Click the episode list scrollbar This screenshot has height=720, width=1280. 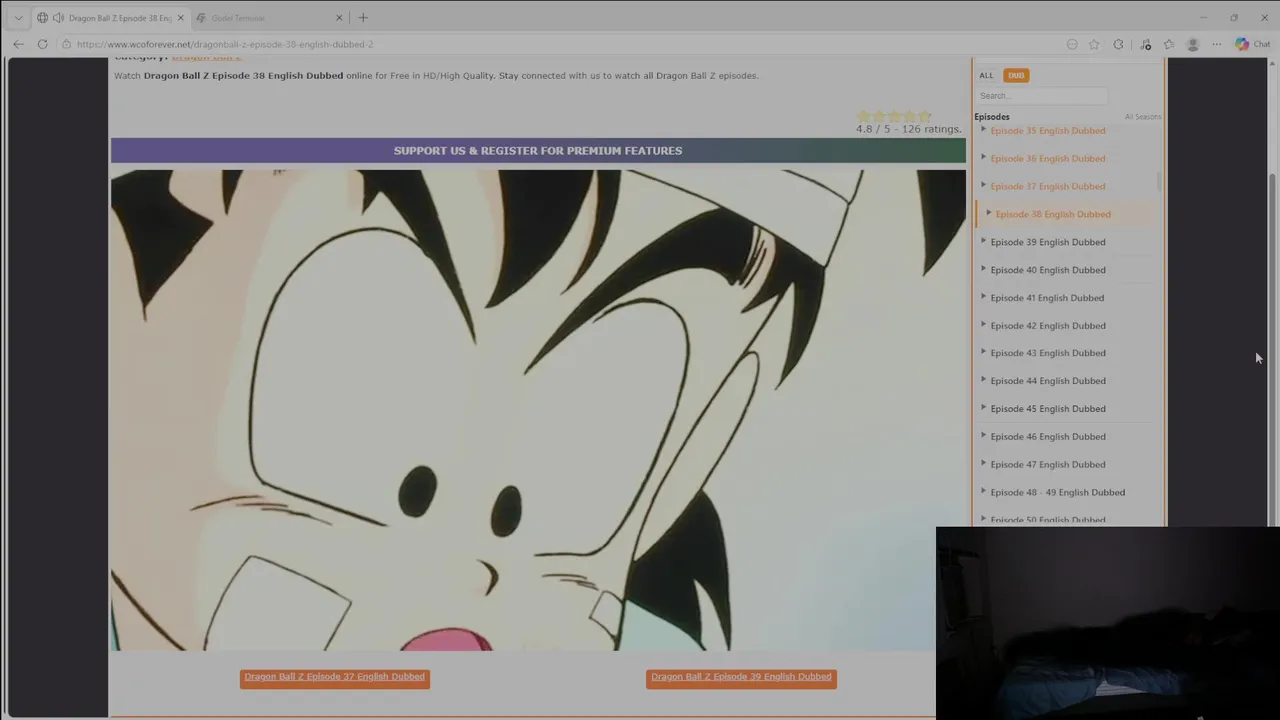tap(1159, 184)
